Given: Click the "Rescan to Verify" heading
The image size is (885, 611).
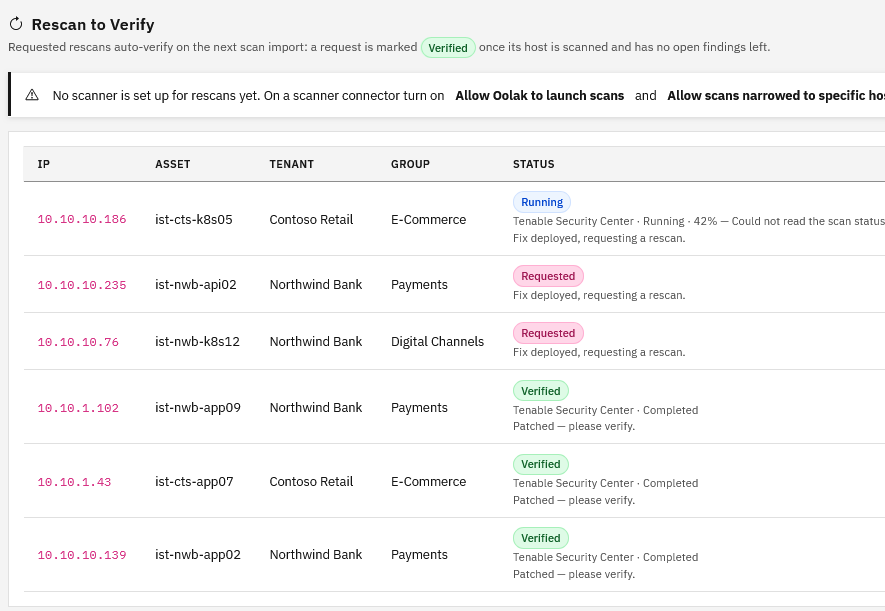Looking at the screenshot, I should 93,24.
